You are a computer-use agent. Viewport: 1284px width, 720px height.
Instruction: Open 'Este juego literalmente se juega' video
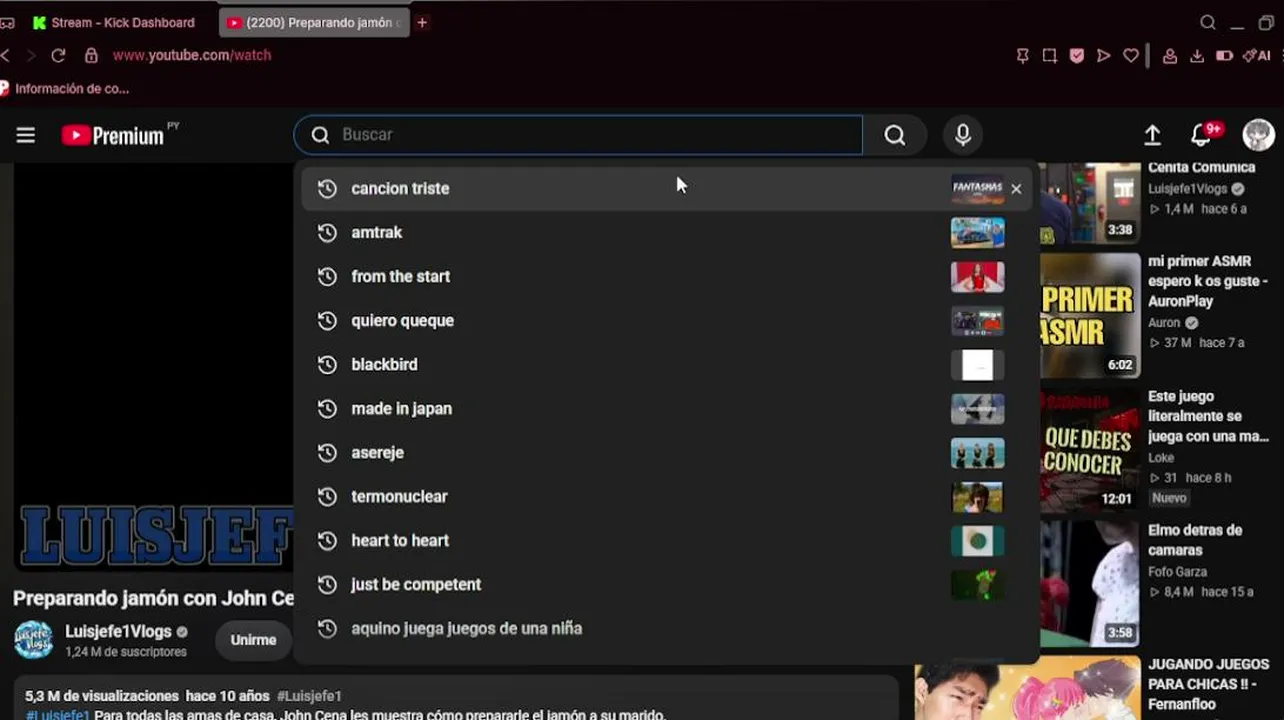pyautogui.click(x=1208, y=416)
